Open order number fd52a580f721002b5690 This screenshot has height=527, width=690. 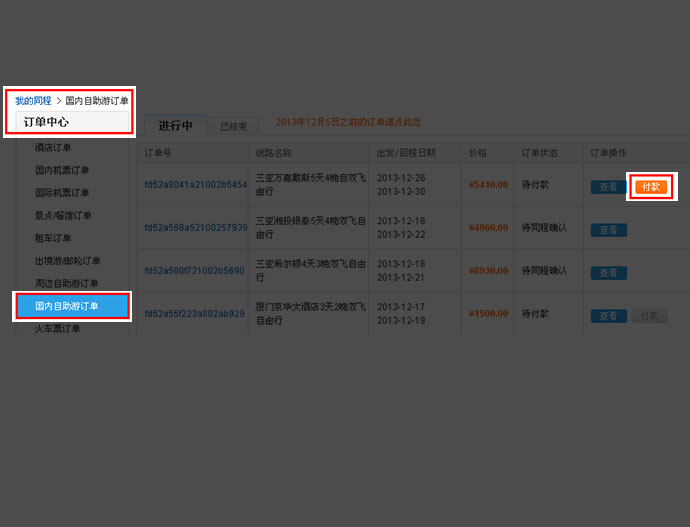click(x=194, y=271)
